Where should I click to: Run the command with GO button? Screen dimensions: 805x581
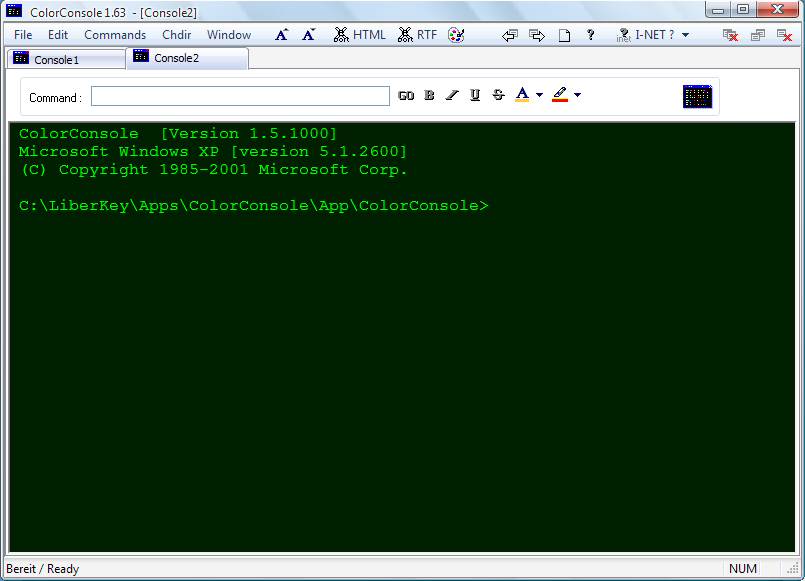(x=406, y=95)
